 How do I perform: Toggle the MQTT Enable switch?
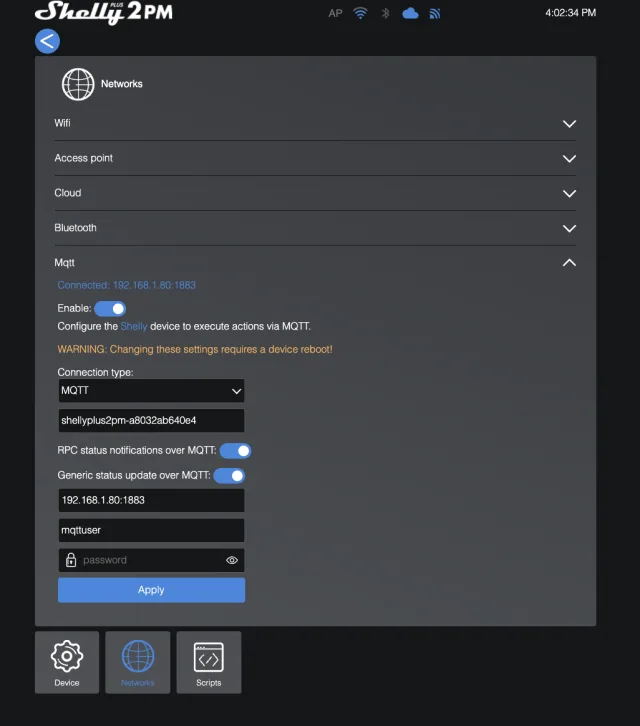[x=110, y=308]
